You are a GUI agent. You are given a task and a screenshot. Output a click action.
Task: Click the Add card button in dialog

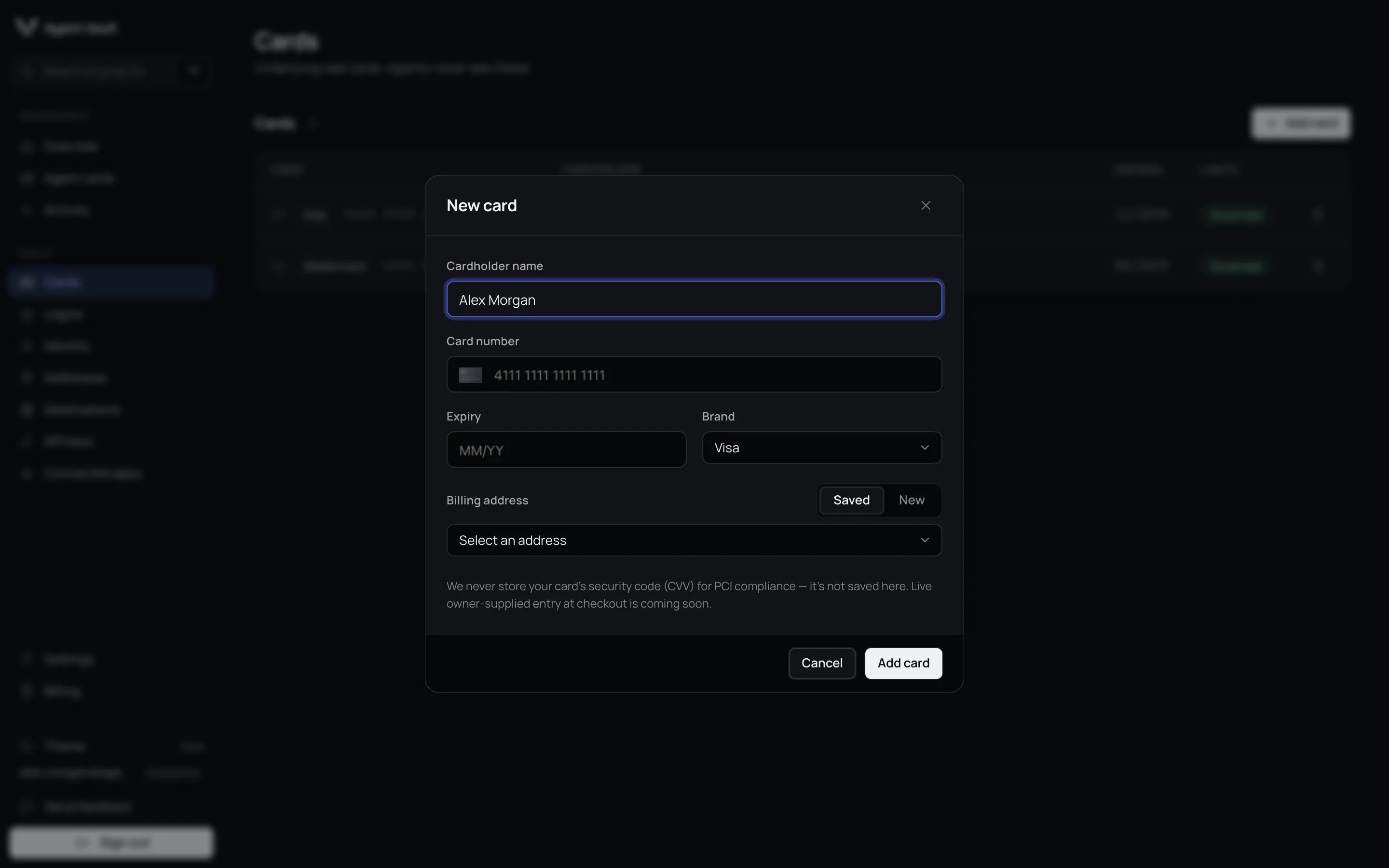click(903, 663)
